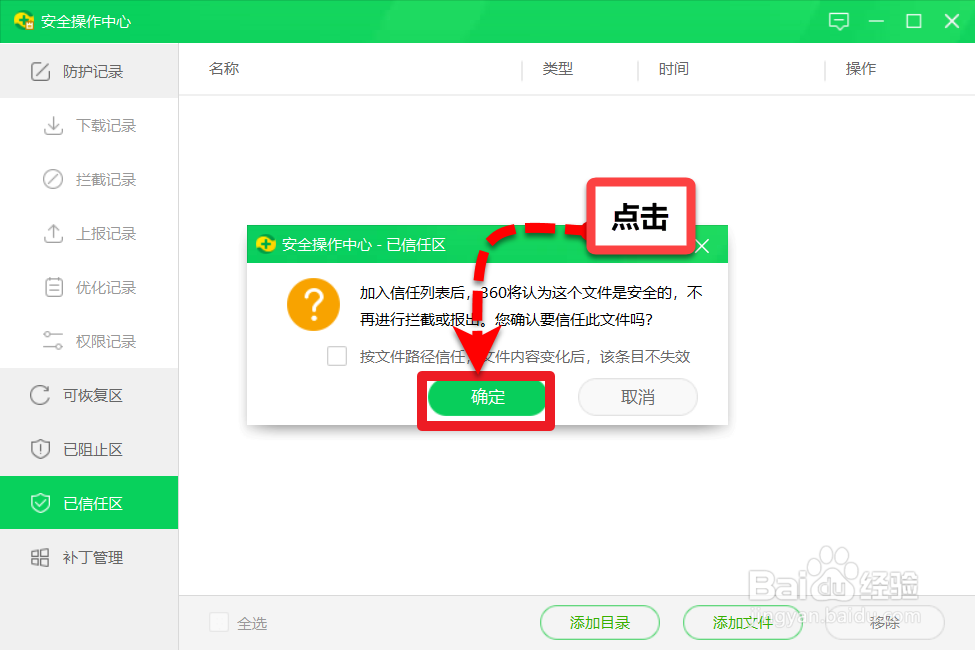
Task: Check the 全选 select-all checkbox
Action: tap(218, 621)
